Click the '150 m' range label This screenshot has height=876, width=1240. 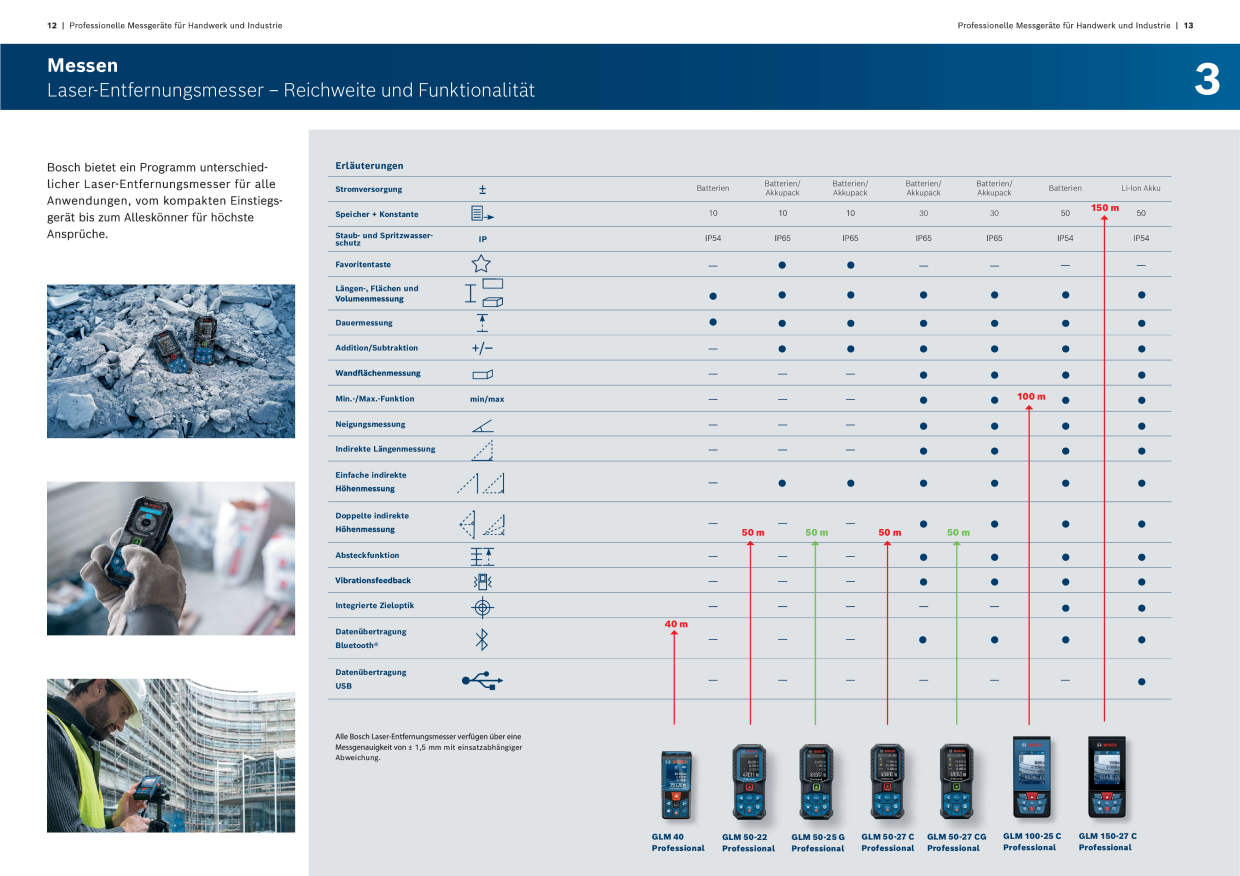[x=1105, y=208]
